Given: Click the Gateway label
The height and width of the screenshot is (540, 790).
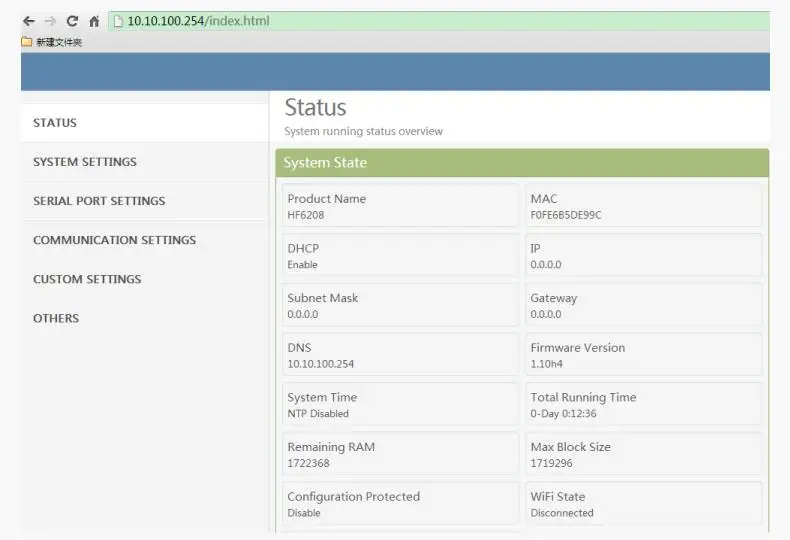Looking at the screenshot, I should click(x=554, y=299).
